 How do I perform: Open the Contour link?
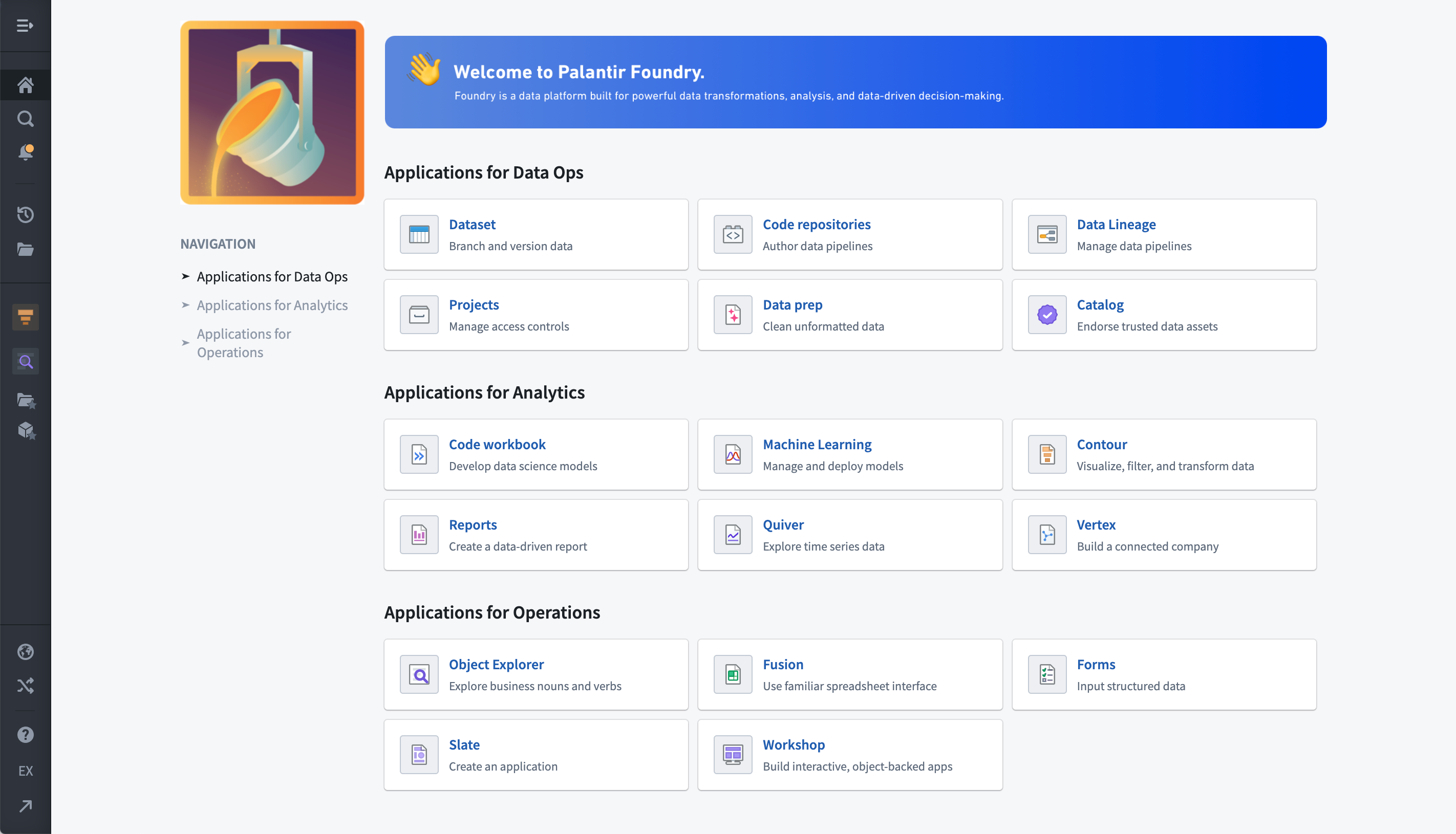[1102, 444]
